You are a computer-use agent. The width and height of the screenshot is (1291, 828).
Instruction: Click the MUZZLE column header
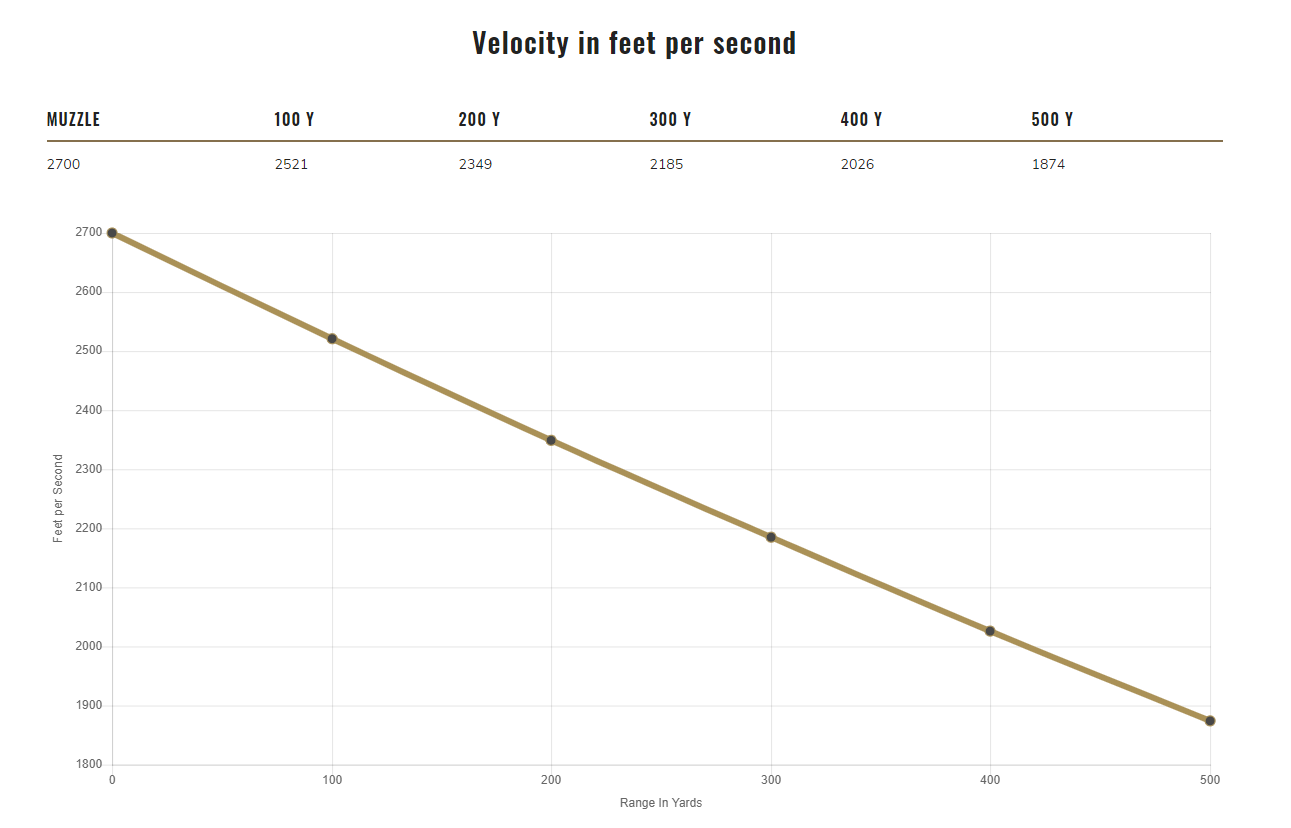point(74,120)
